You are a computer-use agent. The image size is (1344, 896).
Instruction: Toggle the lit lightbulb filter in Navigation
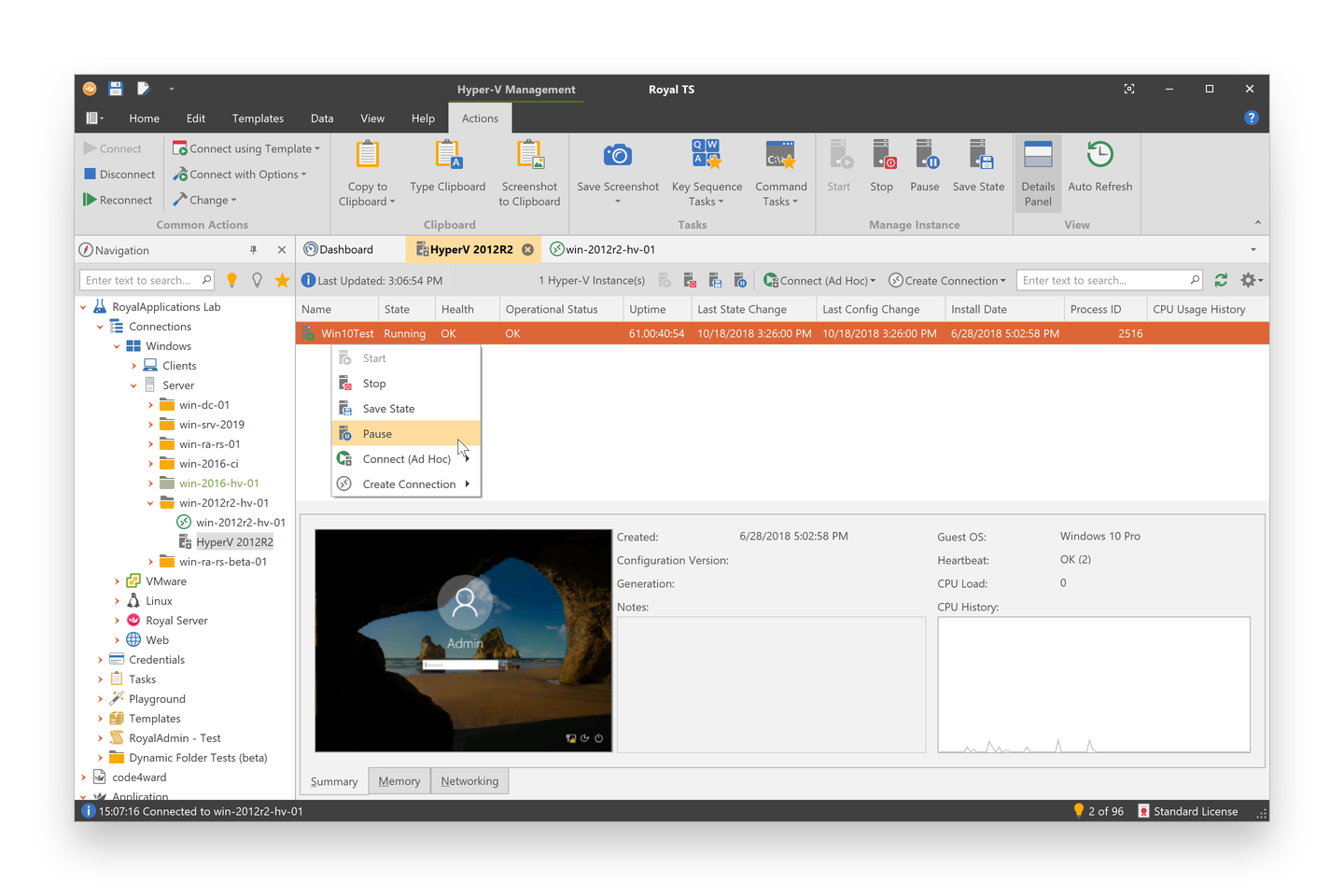click(x=232, y=280)
